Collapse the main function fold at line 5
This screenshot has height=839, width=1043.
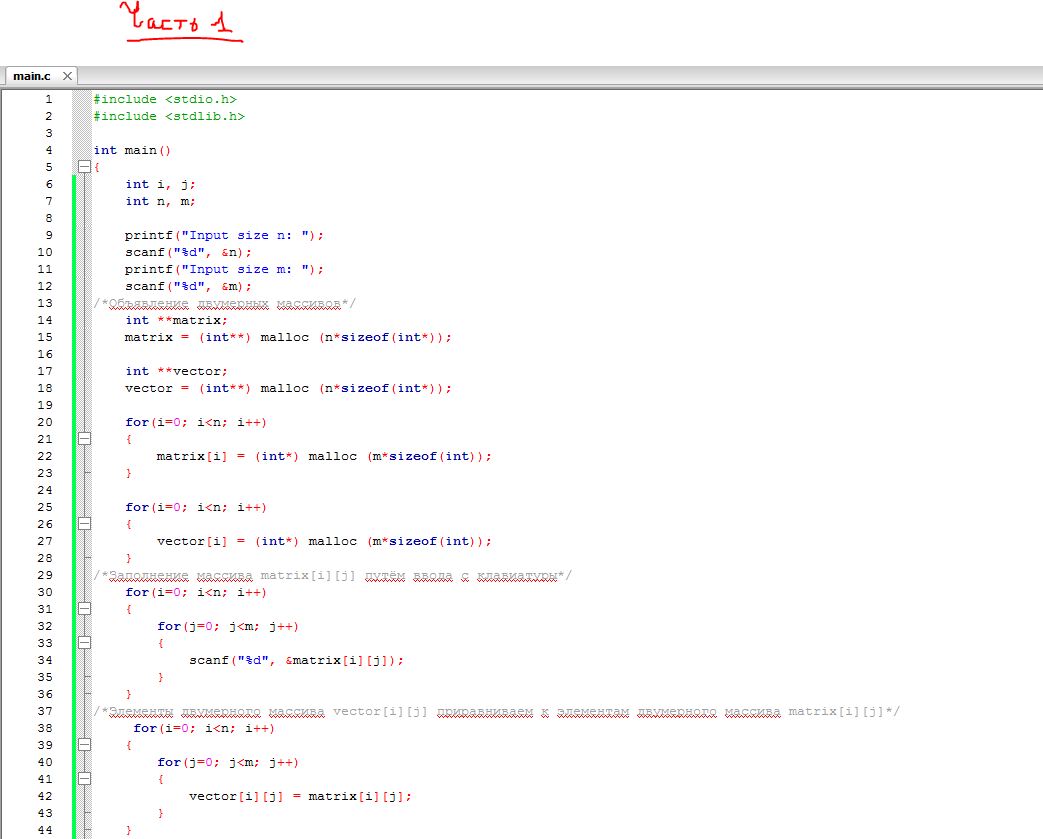[85, 167]
